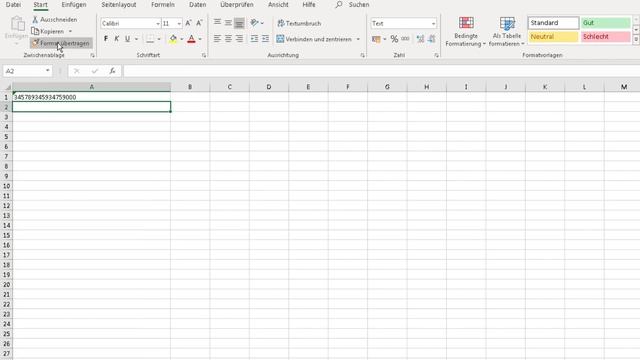The height and width of the screenshot is (360, 640).
Task: Switch to the Ansicht tab
Action: (x=278, y=5)
